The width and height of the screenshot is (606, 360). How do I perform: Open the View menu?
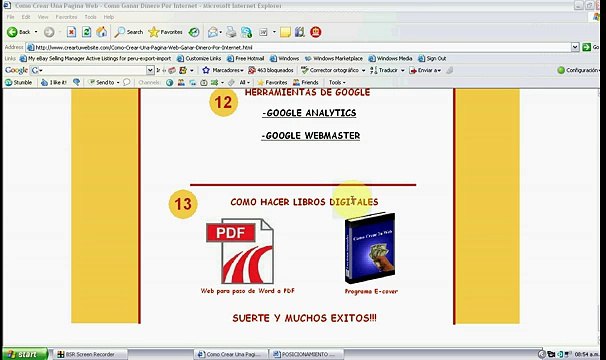(x=43, y=17)
